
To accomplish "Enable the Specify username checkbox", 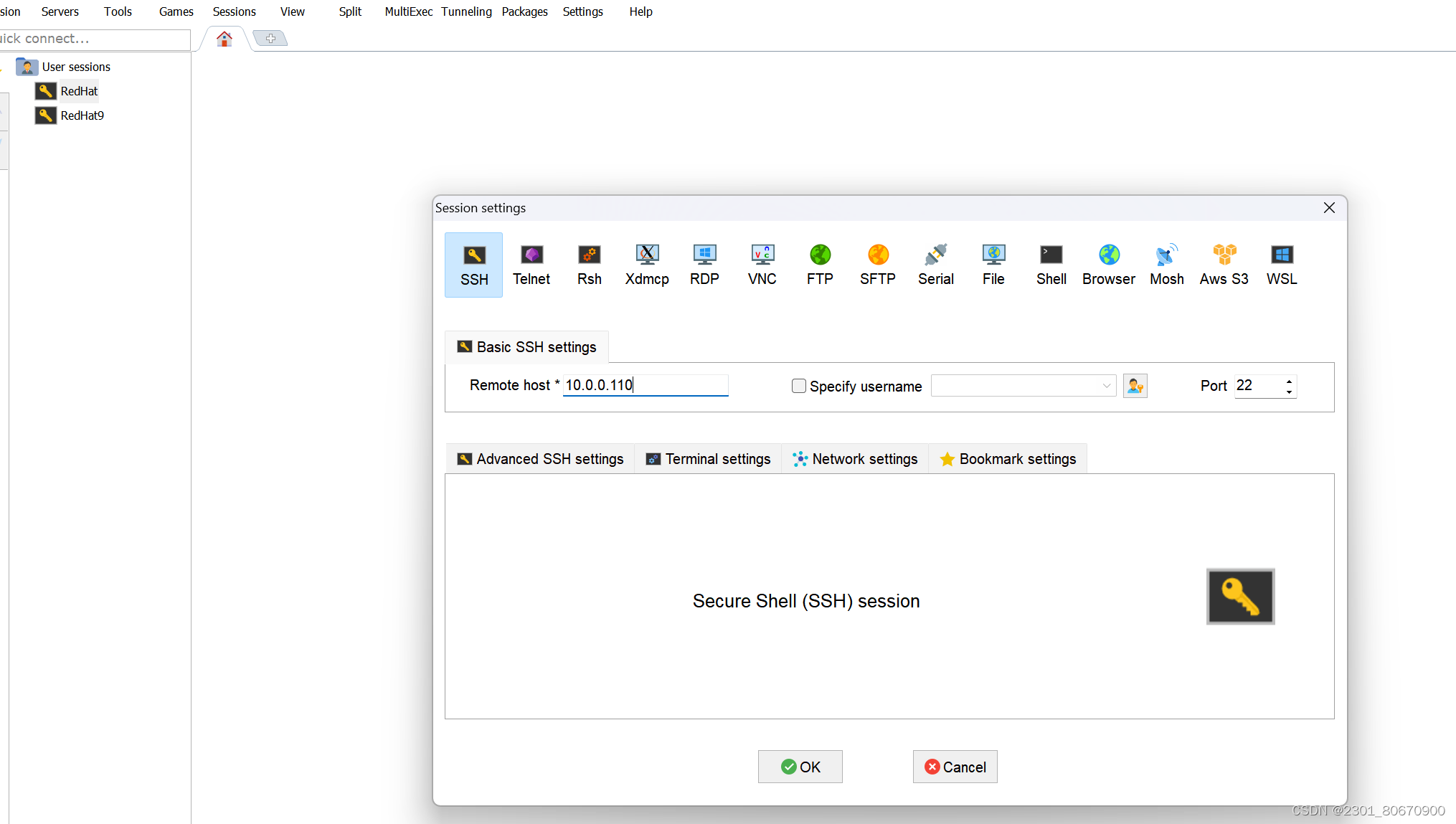I will coord(798,386).
